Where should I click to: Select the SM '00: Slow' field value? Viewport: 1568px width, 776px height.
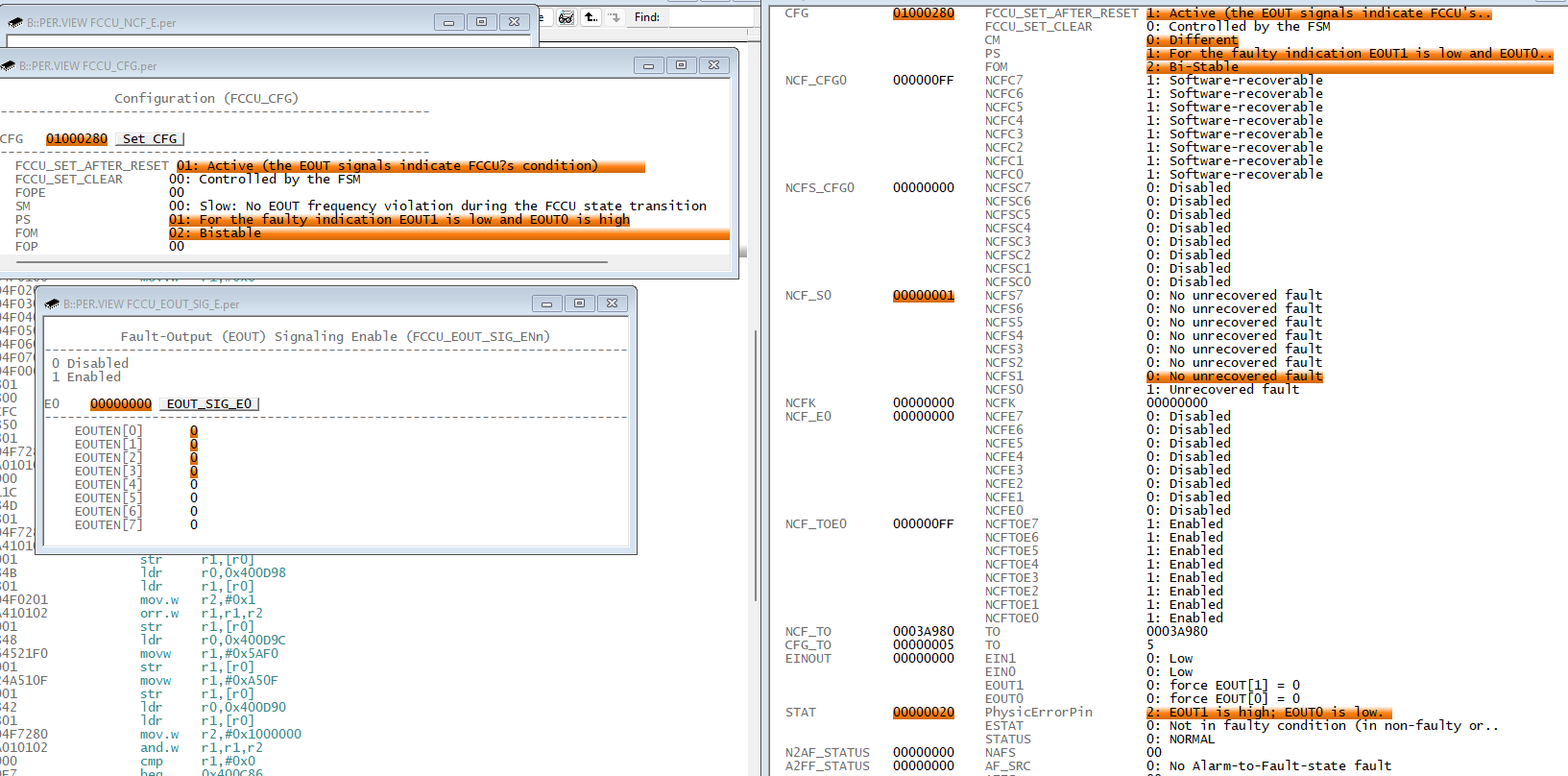[x=438, y=206]
